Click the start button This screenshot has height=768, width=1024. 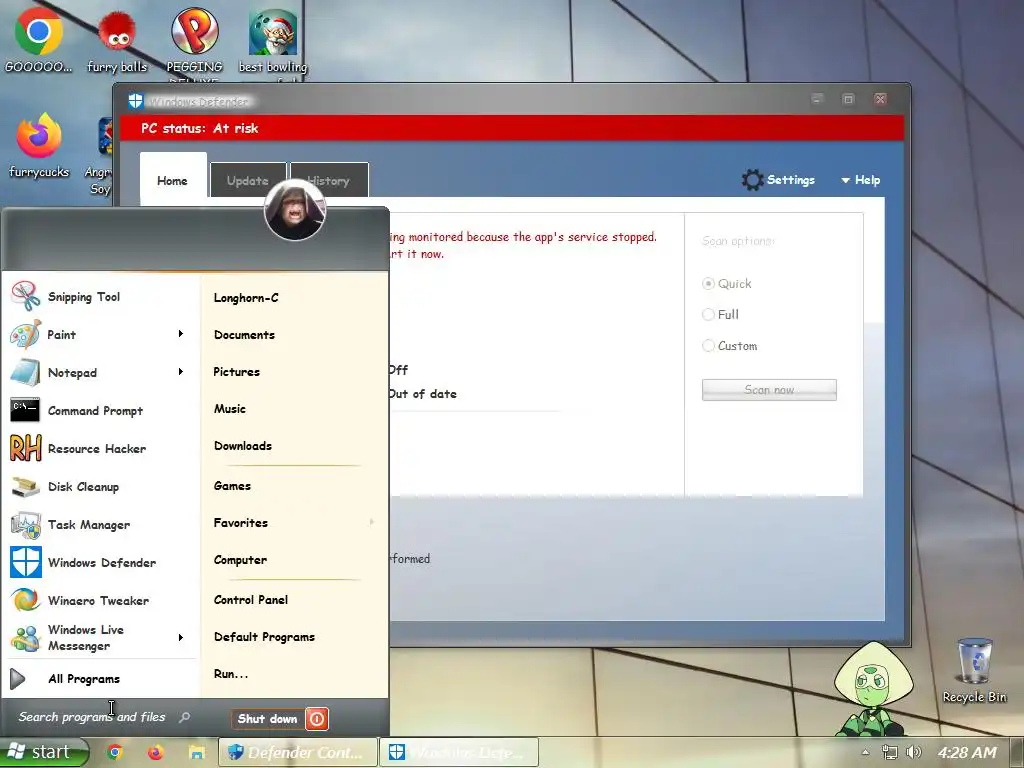(44, 752)
